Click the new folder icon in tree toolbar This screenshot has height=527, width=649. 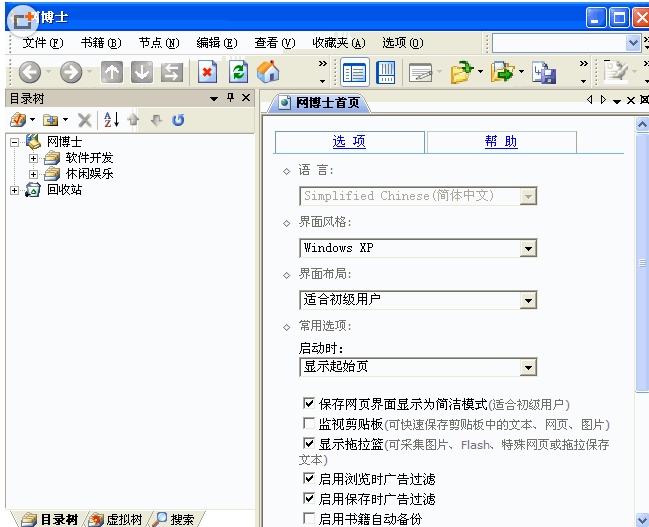click(50, 120)
